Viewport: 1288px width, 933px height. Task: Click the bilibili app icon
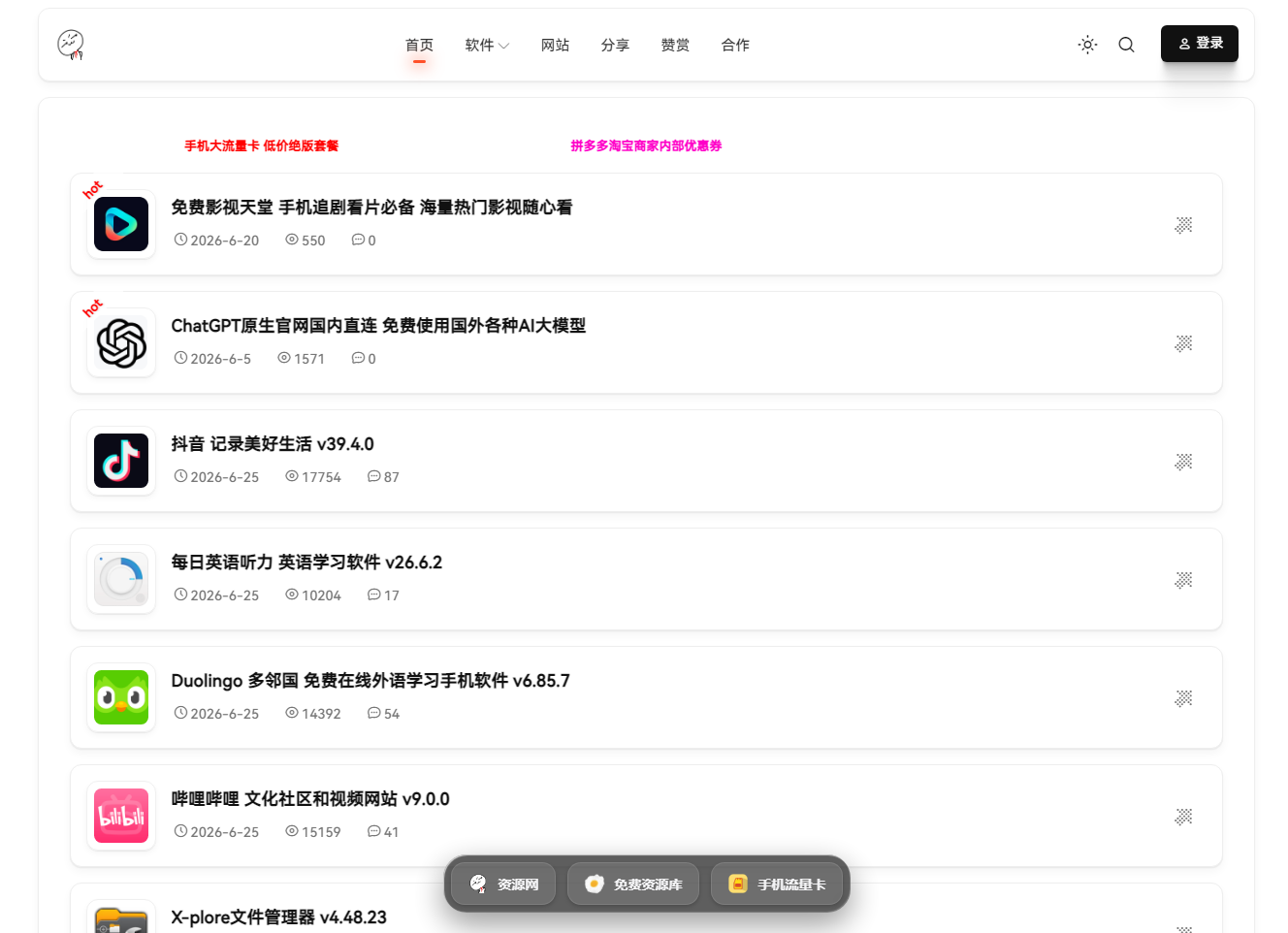[x=121, y=816]
